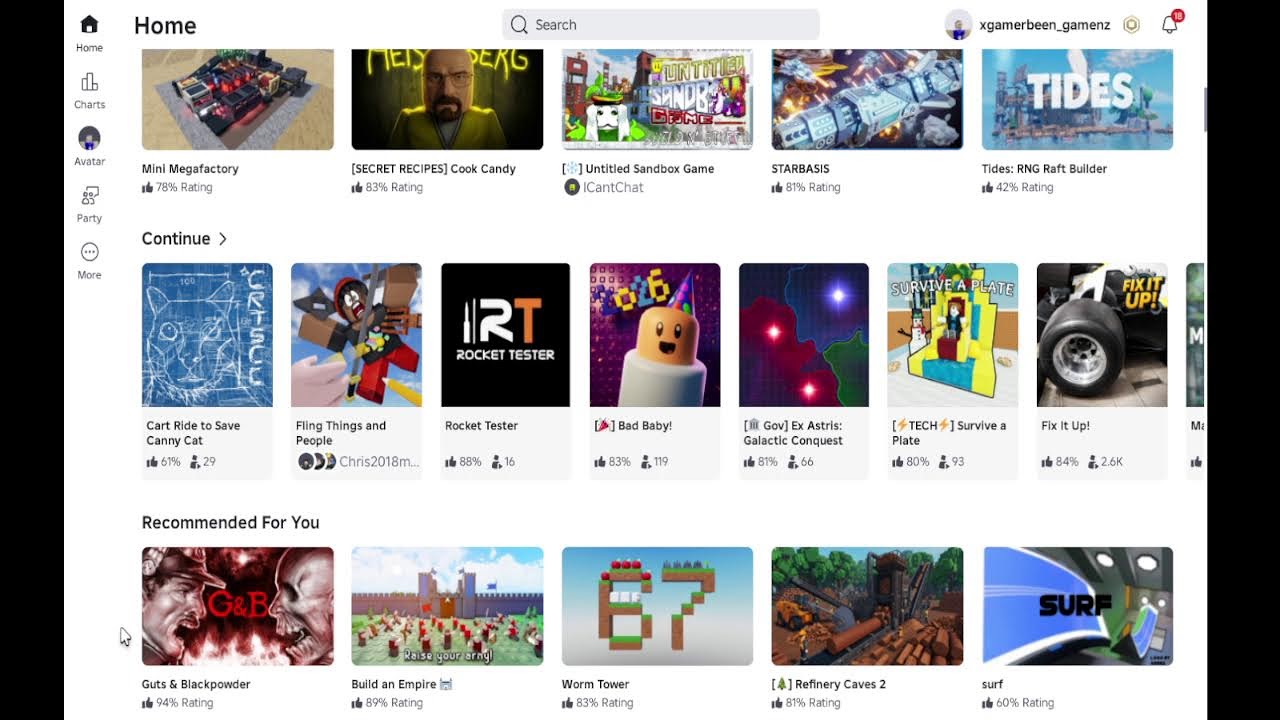1280x720 pixels.
Task: Open the notifications bell icon
Action: (x=1170, y=25)
